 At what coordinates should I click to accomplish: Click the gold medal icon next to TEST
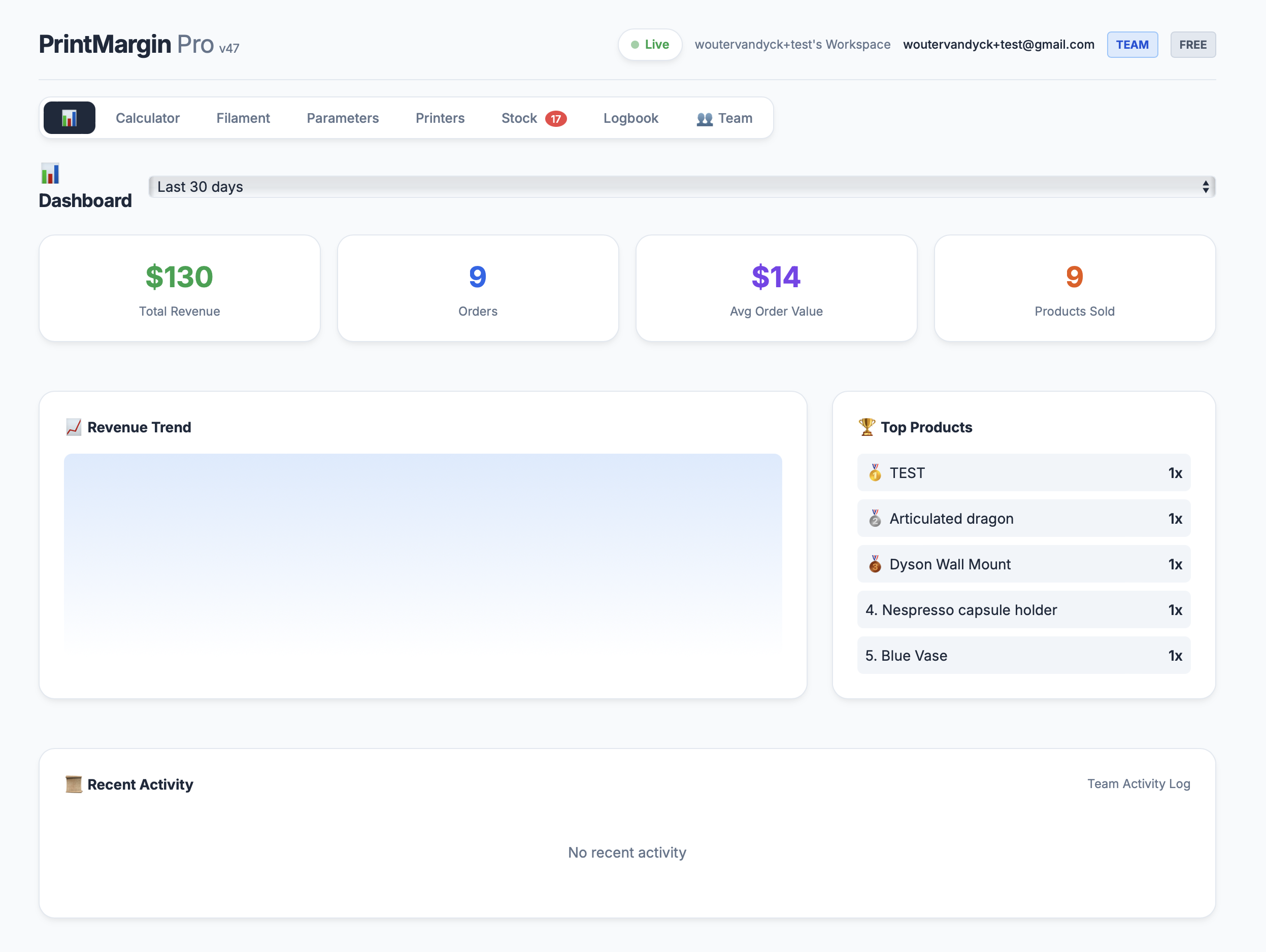point(875,472)
